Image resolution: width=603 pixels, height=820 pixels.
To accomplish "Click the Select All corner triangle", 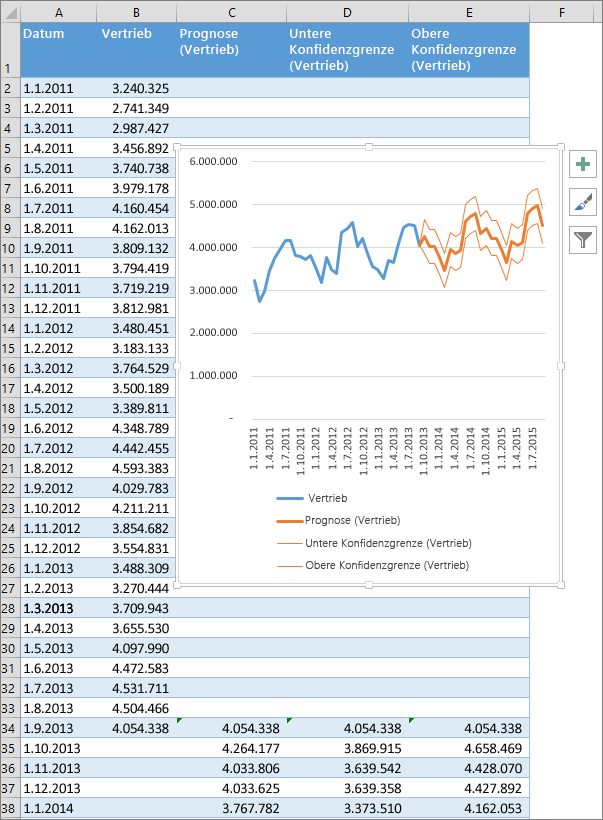I will click(x=10, y=12).
